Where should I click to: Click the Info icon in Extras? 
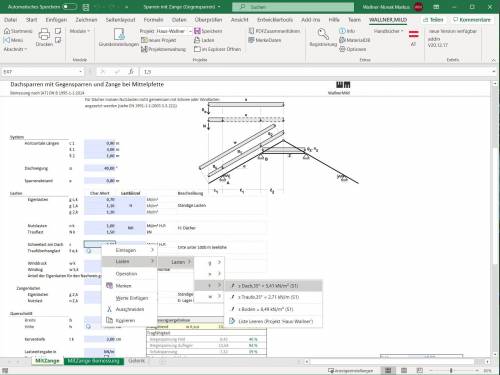point(342,31)
